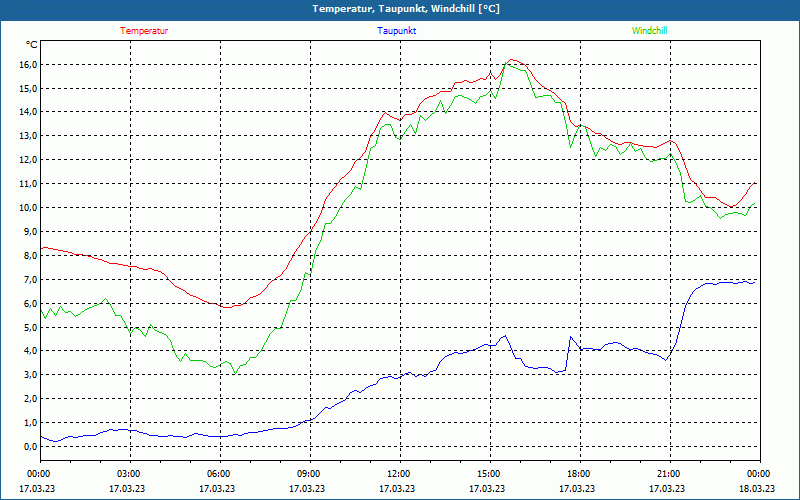Click the 21:00 time axis label
The width and height of the screenshot is (800, 500).
point(668,474)
